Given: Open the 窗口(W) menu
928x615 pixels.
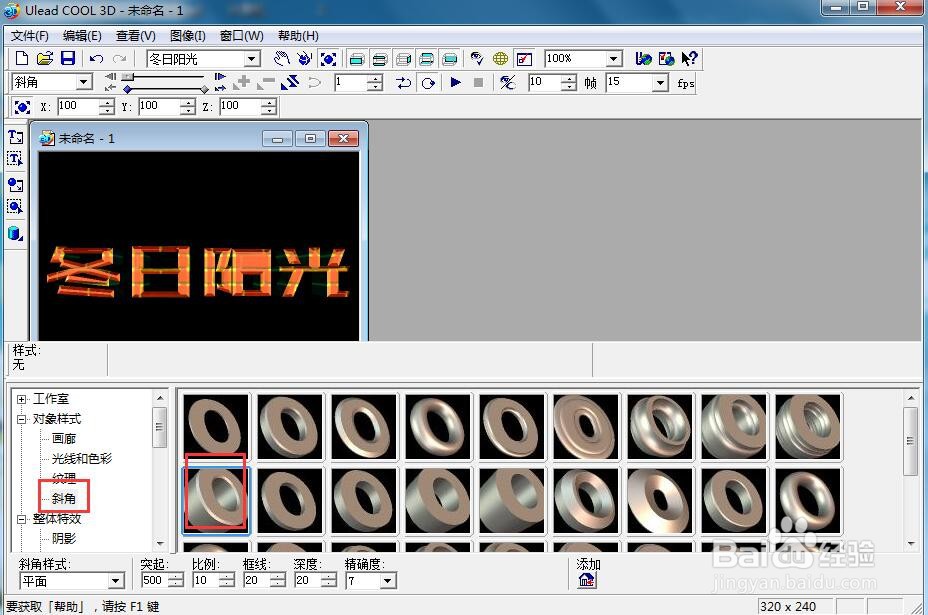Looking at the screenshot, I should (241, 36).
